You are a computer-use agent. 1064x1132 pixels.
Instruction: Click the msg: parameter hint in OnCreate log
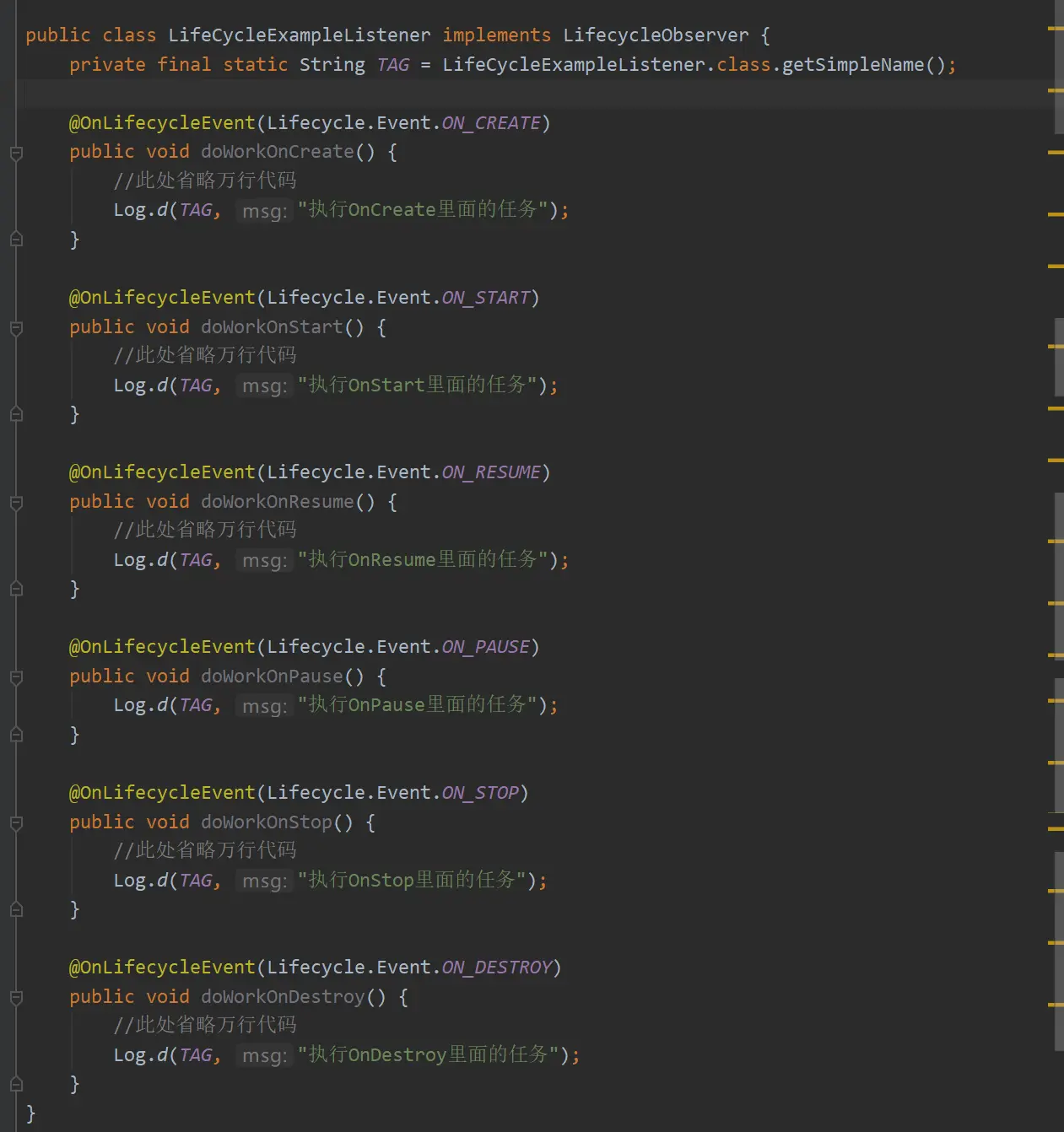tap(264, 211)
